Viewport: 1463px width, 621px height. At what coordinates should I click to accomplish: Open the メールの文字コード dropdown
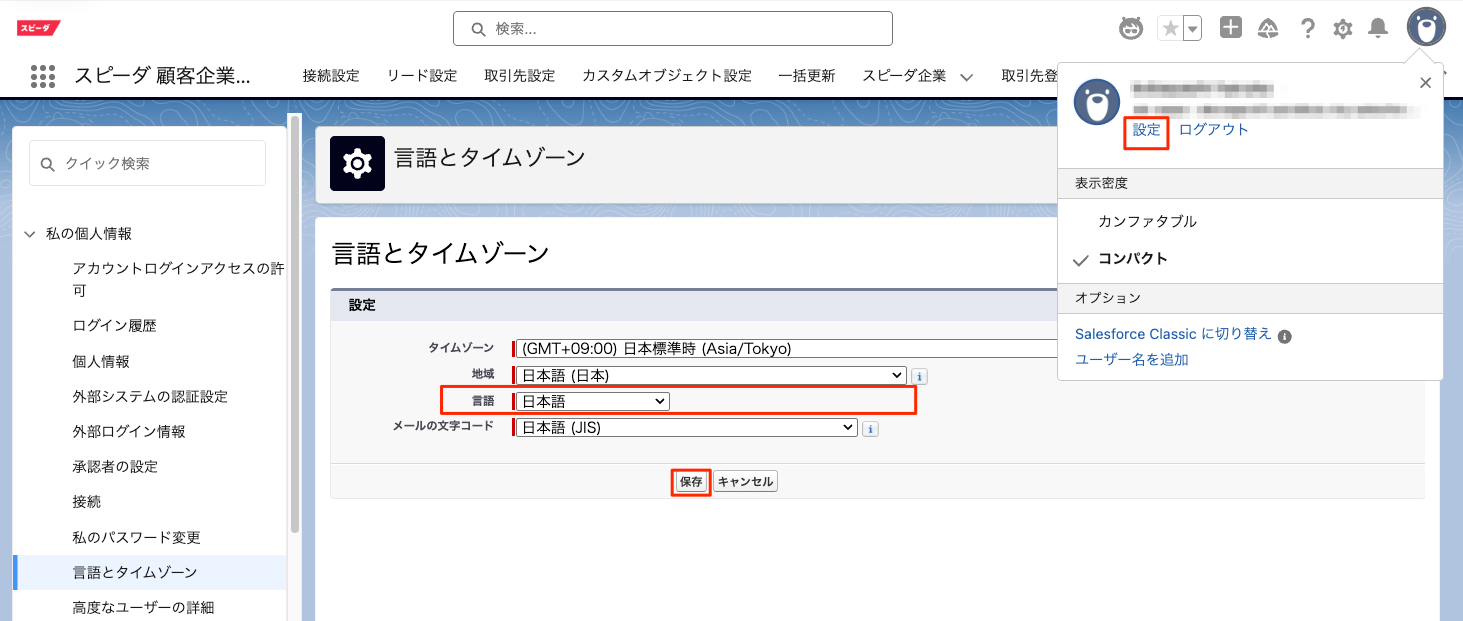[686, 427]
